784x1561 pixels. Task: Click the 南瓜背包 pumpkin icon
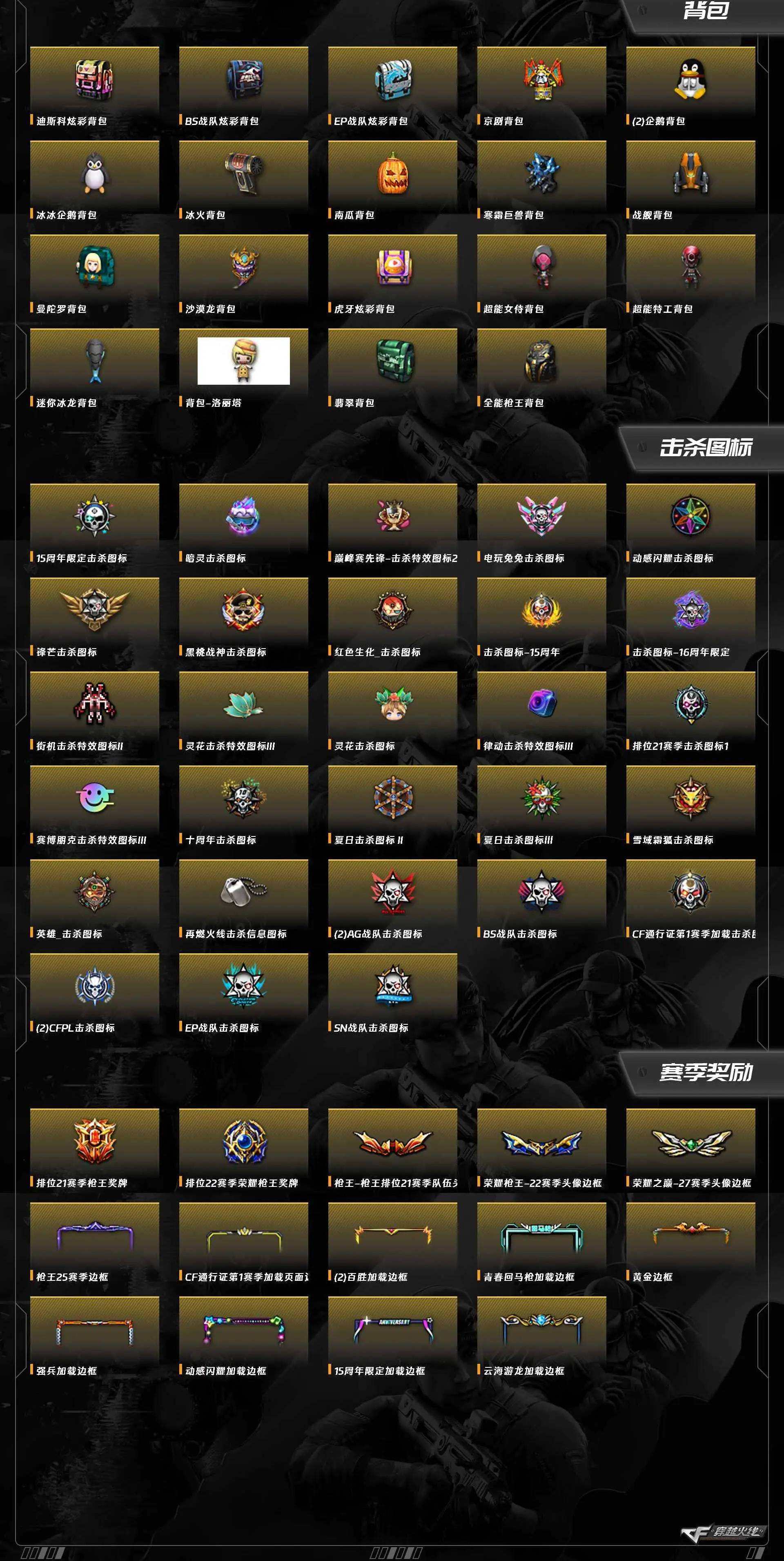392,173
